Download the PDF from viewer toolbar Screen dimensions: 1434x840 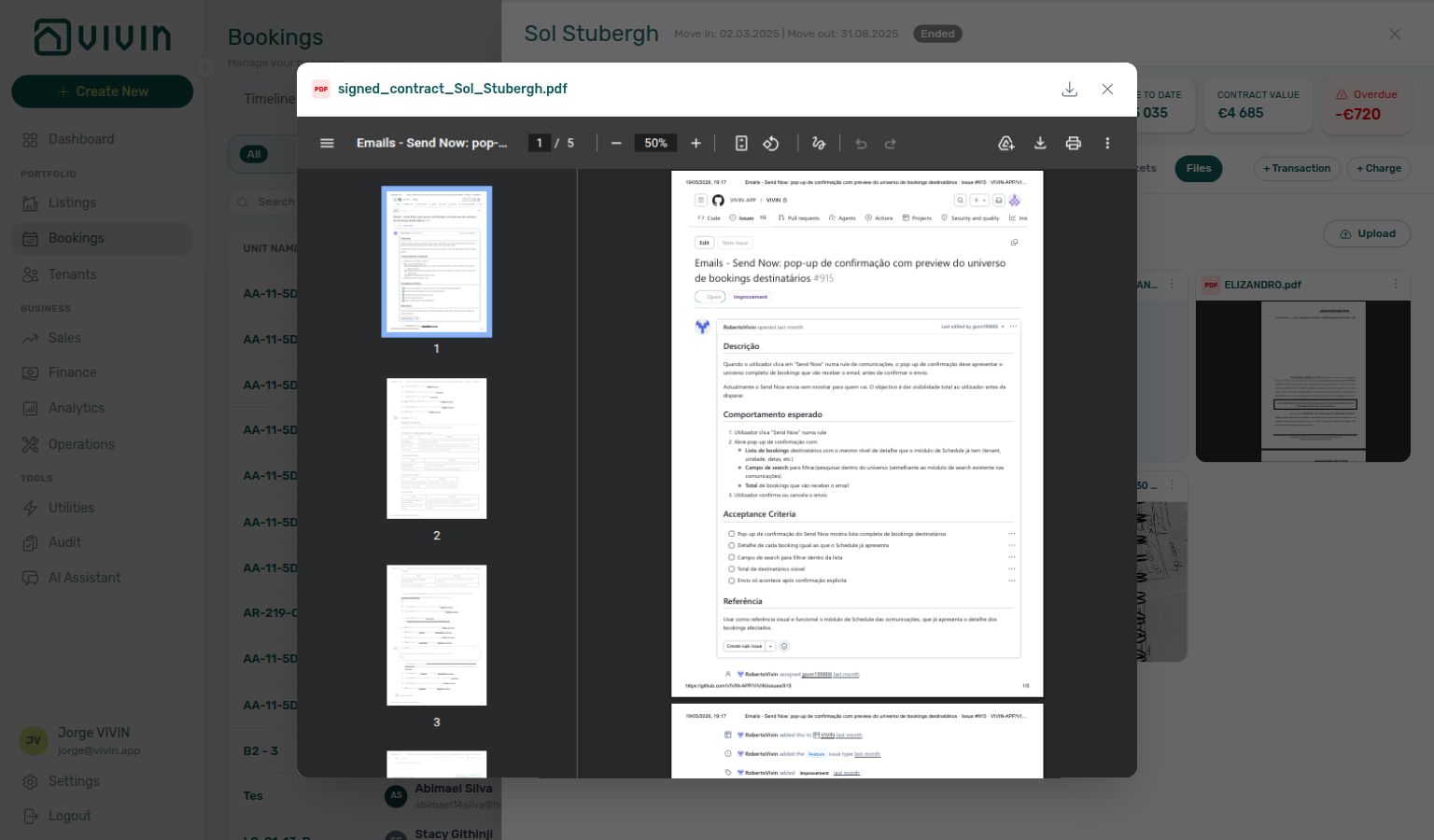point(1040,143)
